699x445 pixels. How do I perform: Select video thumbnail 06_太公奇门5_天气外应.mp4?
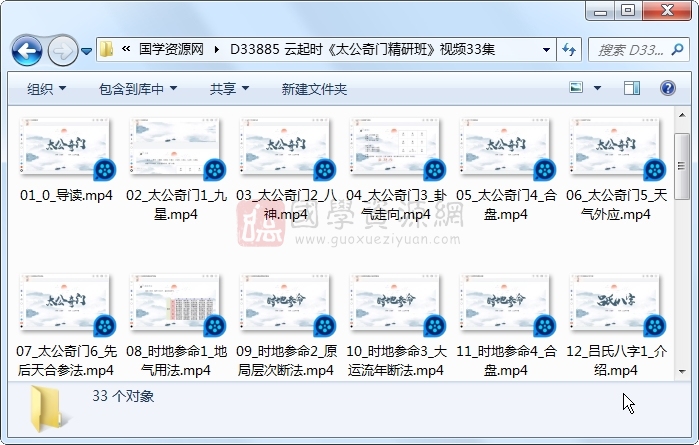(616, 147)
